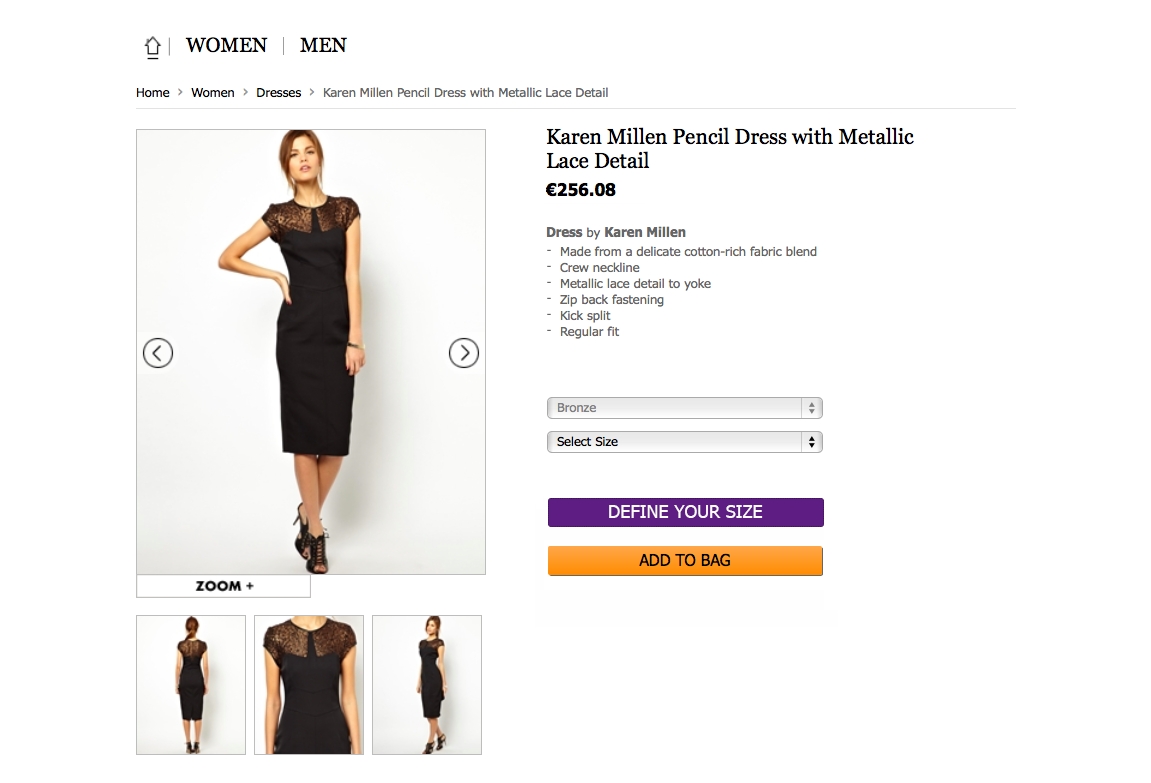Viewport: 1151px width, 783px height.
Task: Open the WOMEN menu
Action: 226,46
